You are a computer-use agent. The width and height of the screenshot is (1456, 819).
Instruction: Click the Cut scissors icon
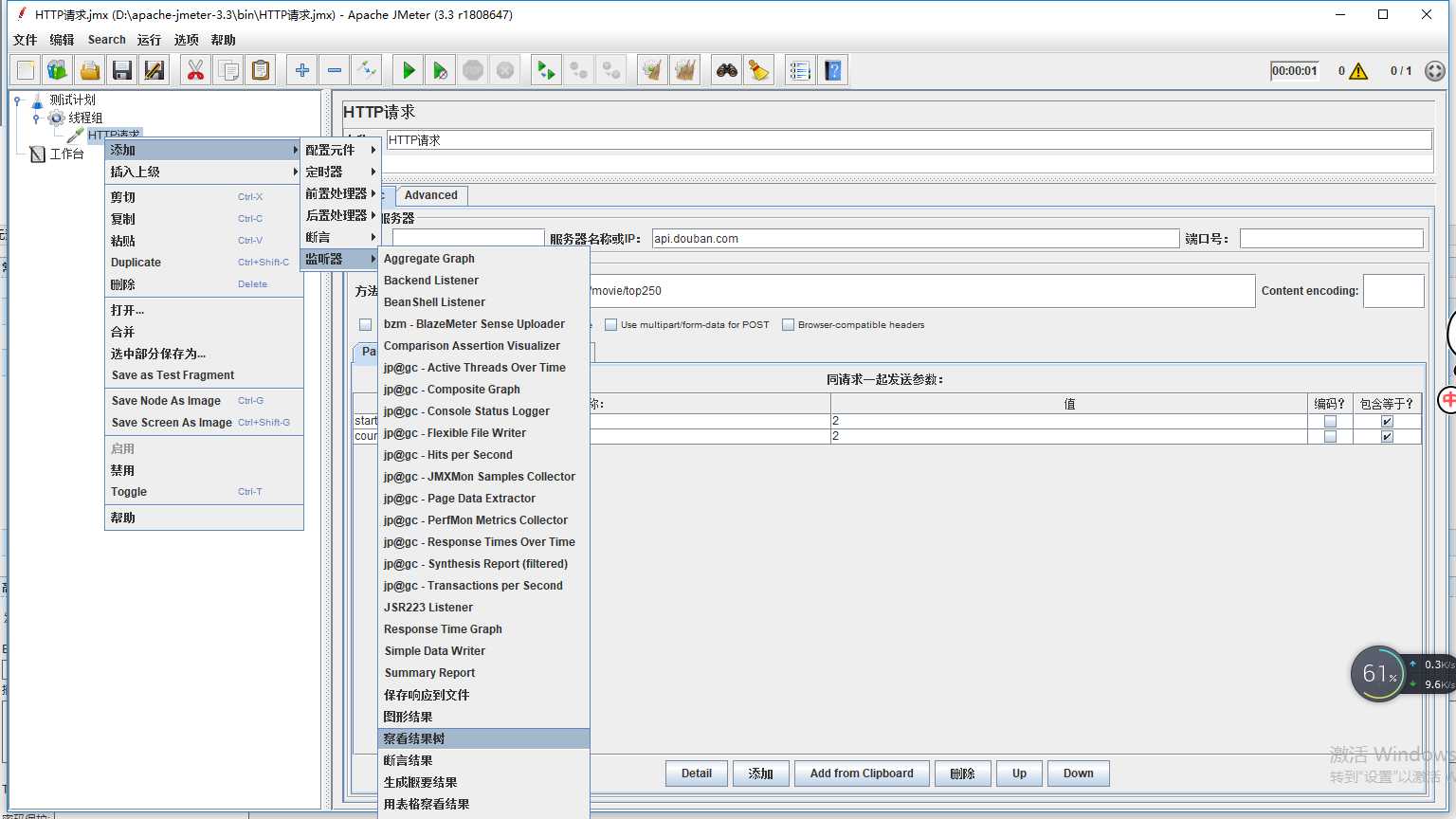coord(196,70)
